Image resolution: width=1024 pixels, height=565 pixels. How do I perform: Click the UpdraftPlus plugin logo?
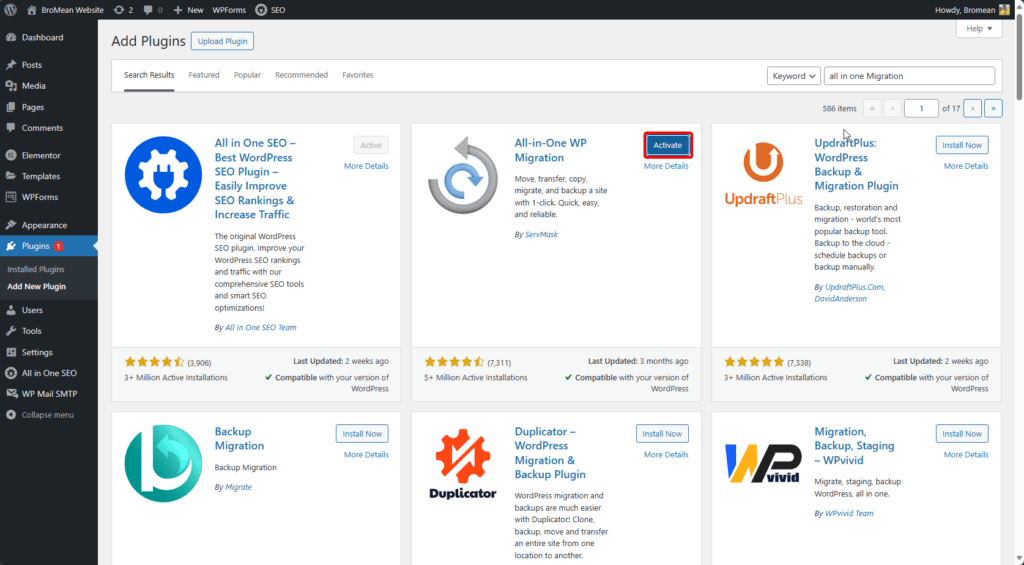(x=763, y=175)
